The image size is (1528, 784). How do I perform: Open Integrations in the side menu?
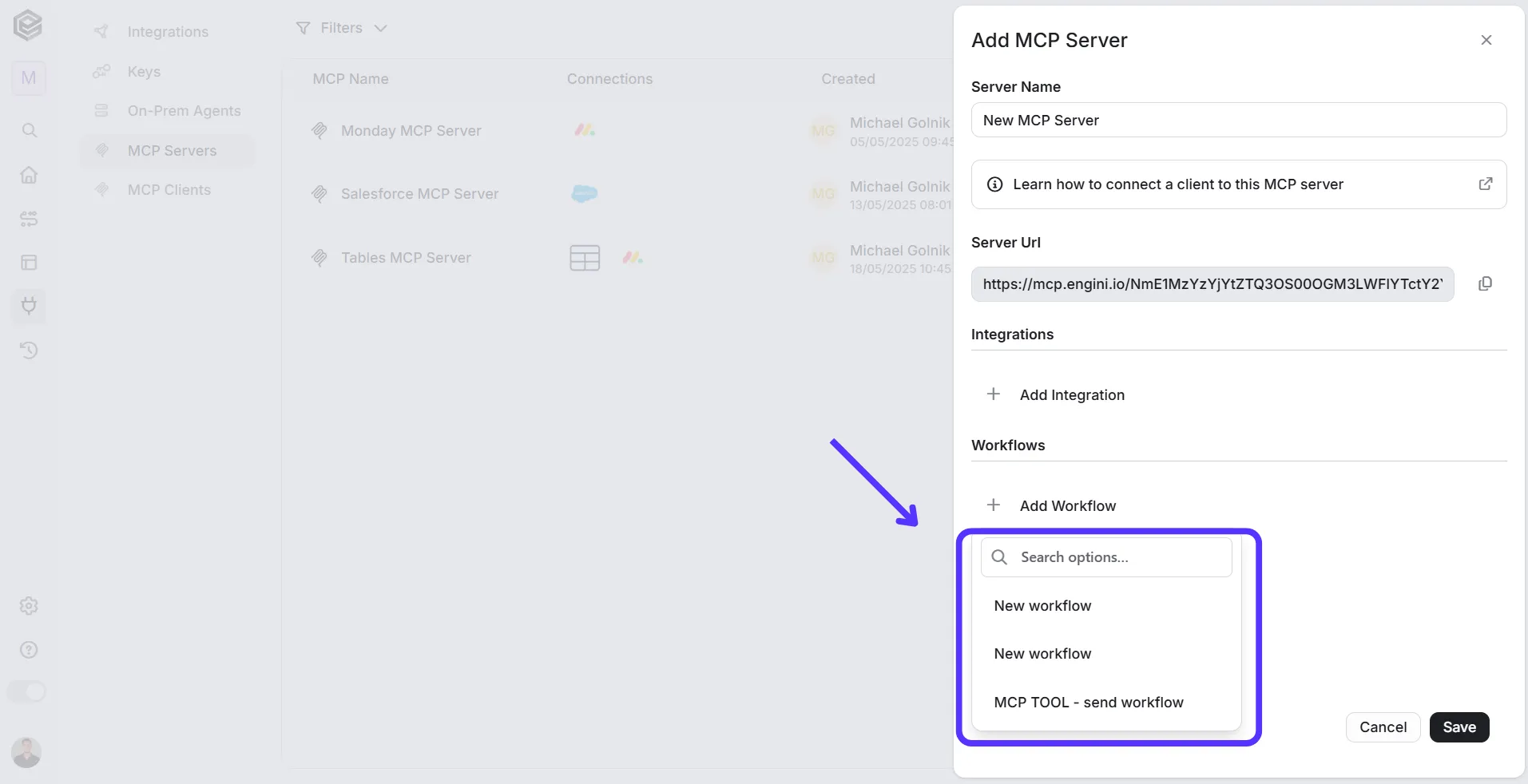(x=168, y=32)
